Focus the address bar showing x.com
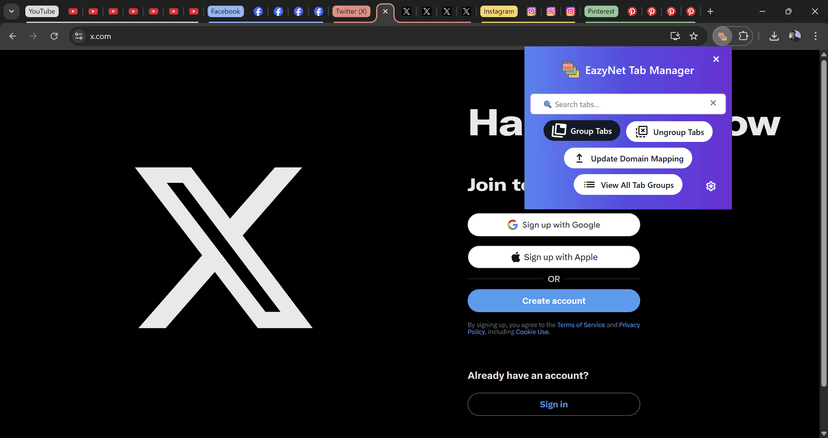Image resolution: width=828 pixels, height=438 pixels. coord(370,36)
